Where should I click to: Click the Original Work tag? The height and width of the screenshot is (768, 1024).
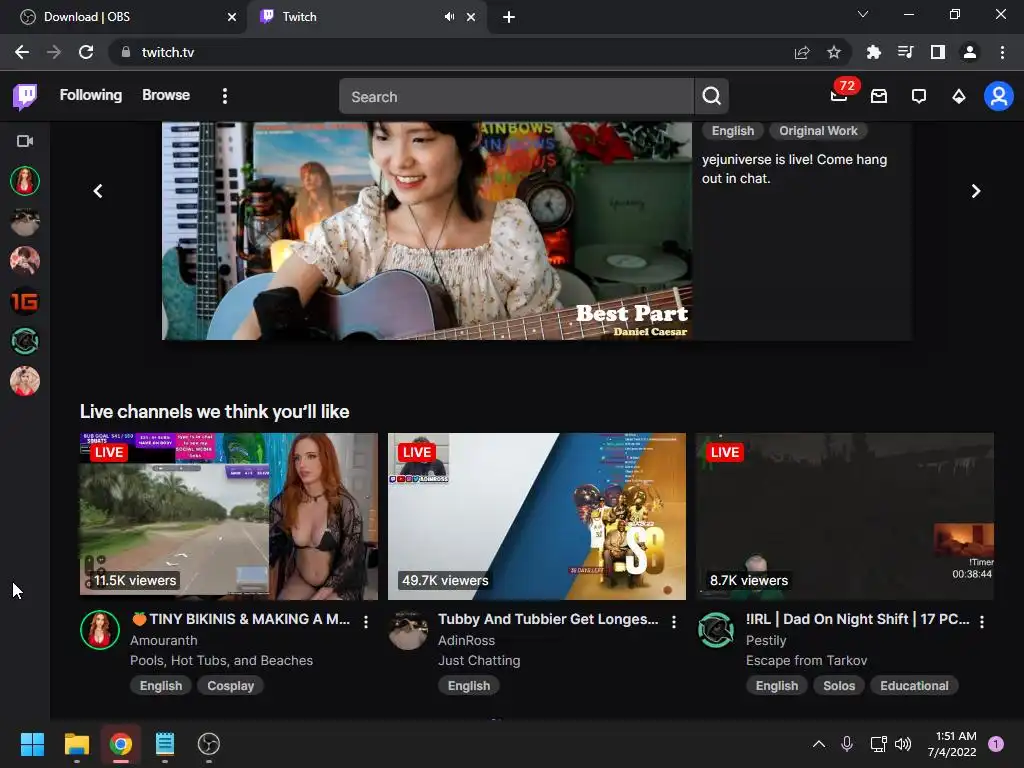(x=818, y=131)
